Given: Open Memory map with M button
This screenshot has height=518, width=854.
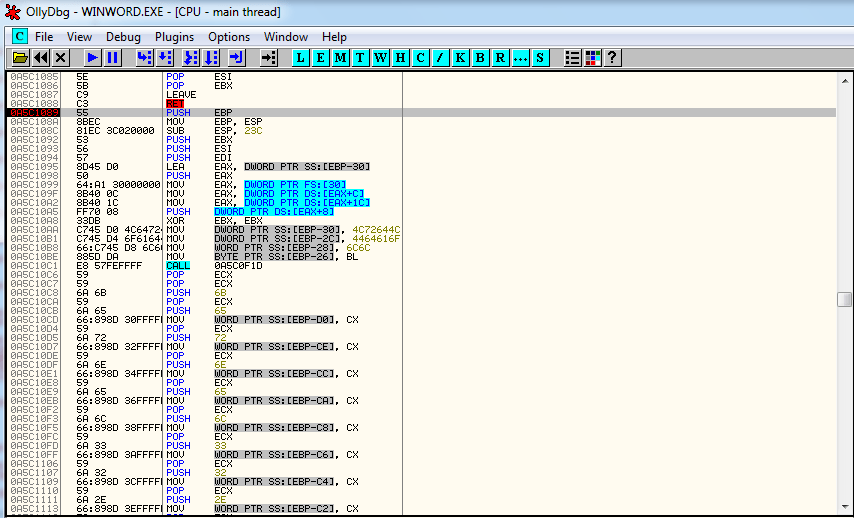Looking at the screenshot, I should coord(340,57).
